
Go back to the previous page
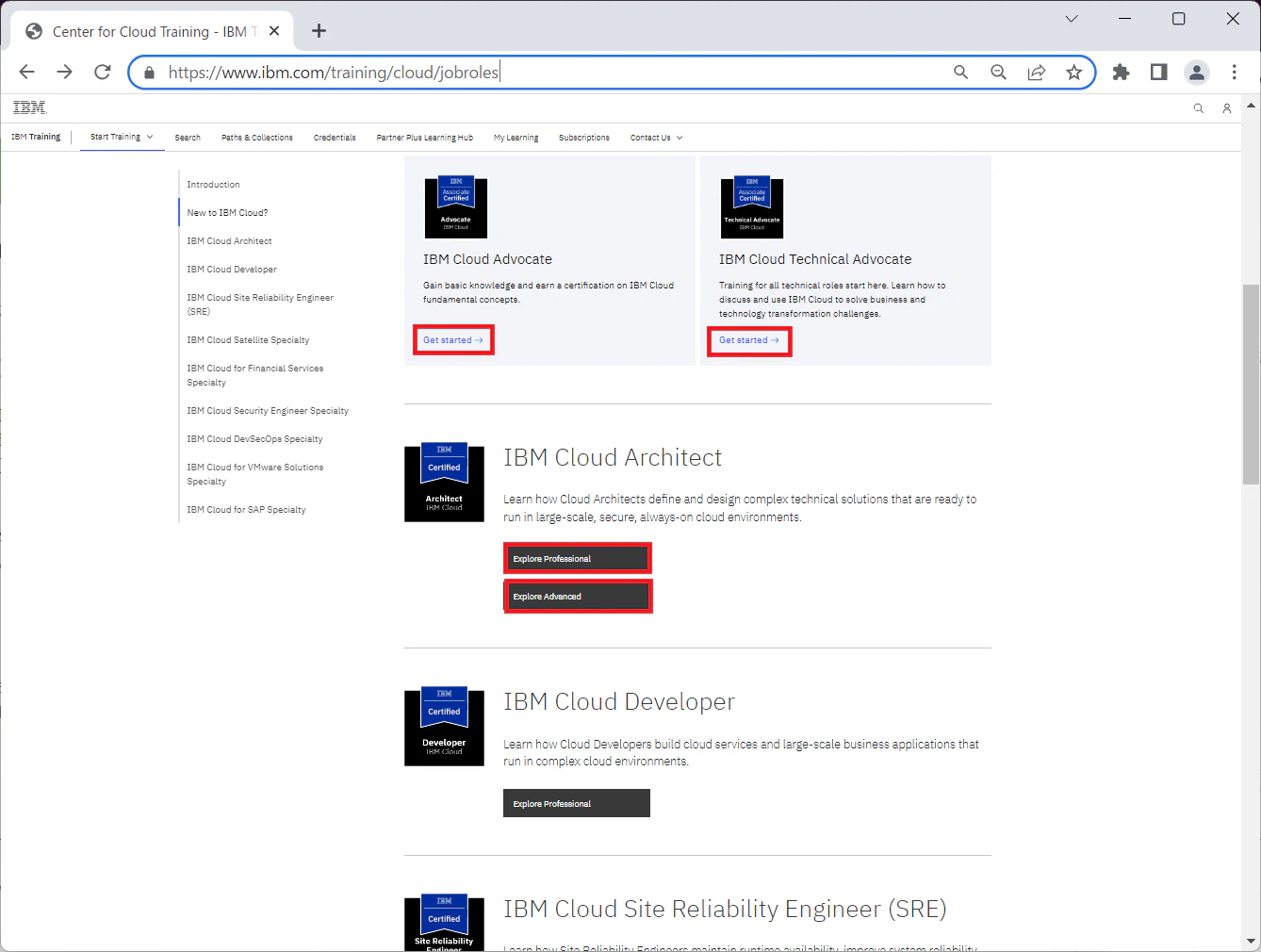pos(27,72)
